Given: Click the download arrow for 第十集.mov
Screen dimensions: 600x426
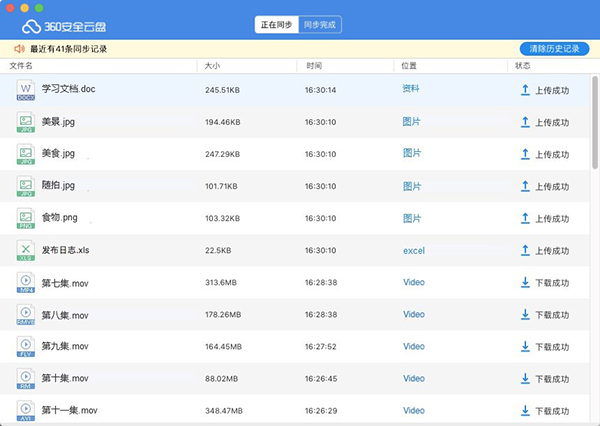Looking at the screenshot, I should click(525, 379).
